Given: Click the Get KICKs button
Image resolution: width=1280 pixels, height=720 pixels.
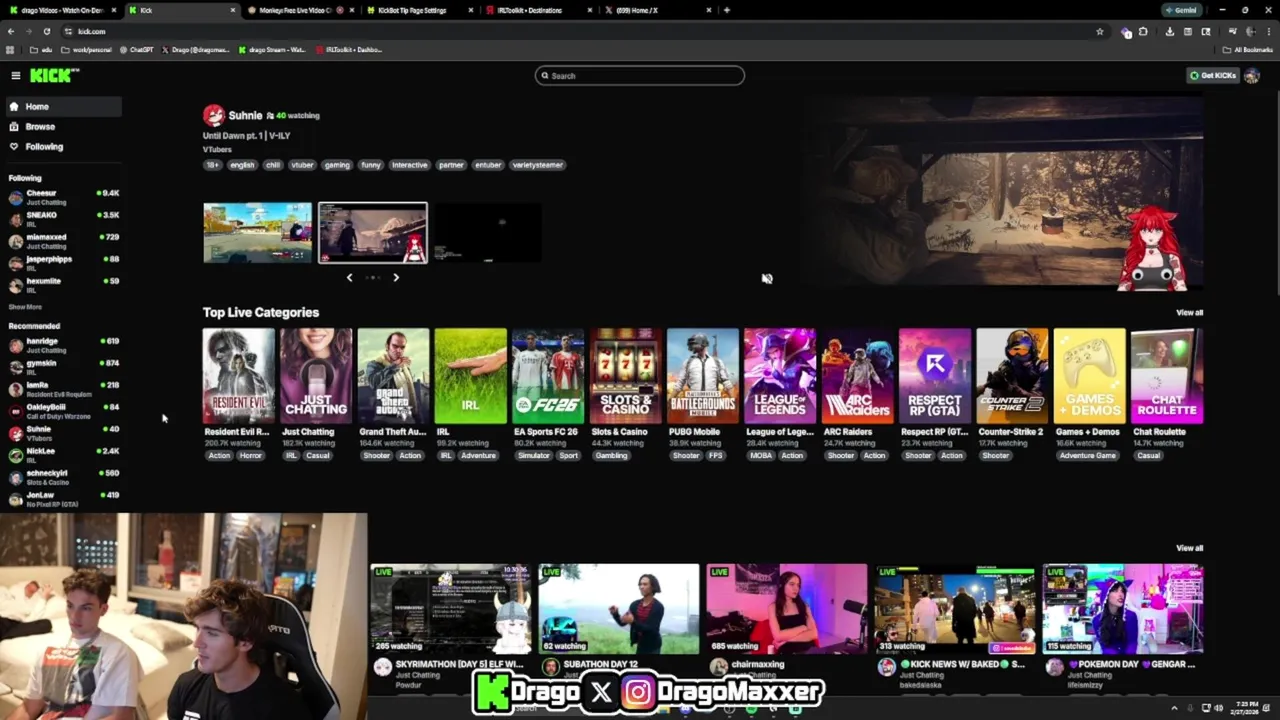Looking at the screenshot, I should (x=1212, y=76).
